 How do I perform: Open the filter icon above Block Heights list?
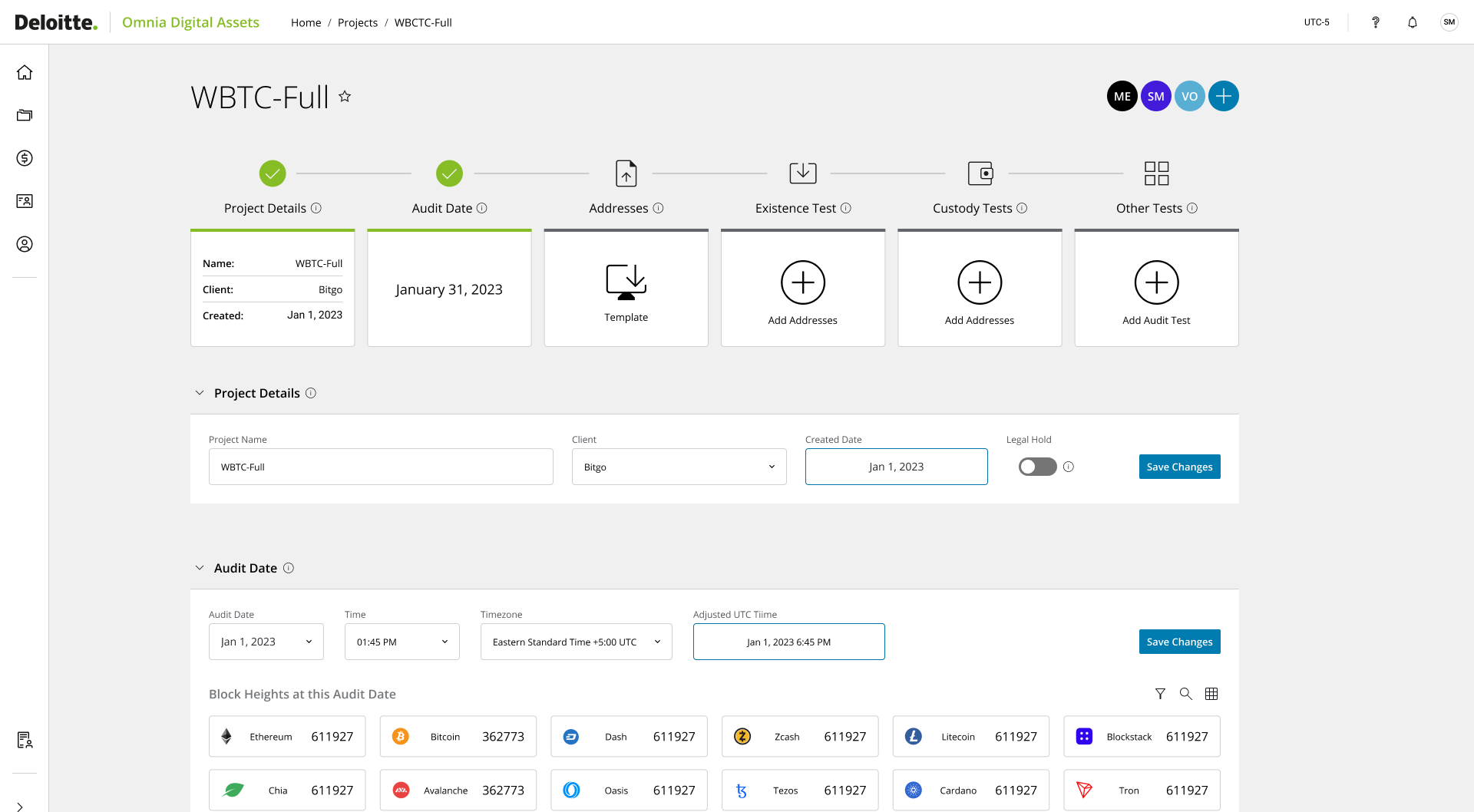(1160, 694)
